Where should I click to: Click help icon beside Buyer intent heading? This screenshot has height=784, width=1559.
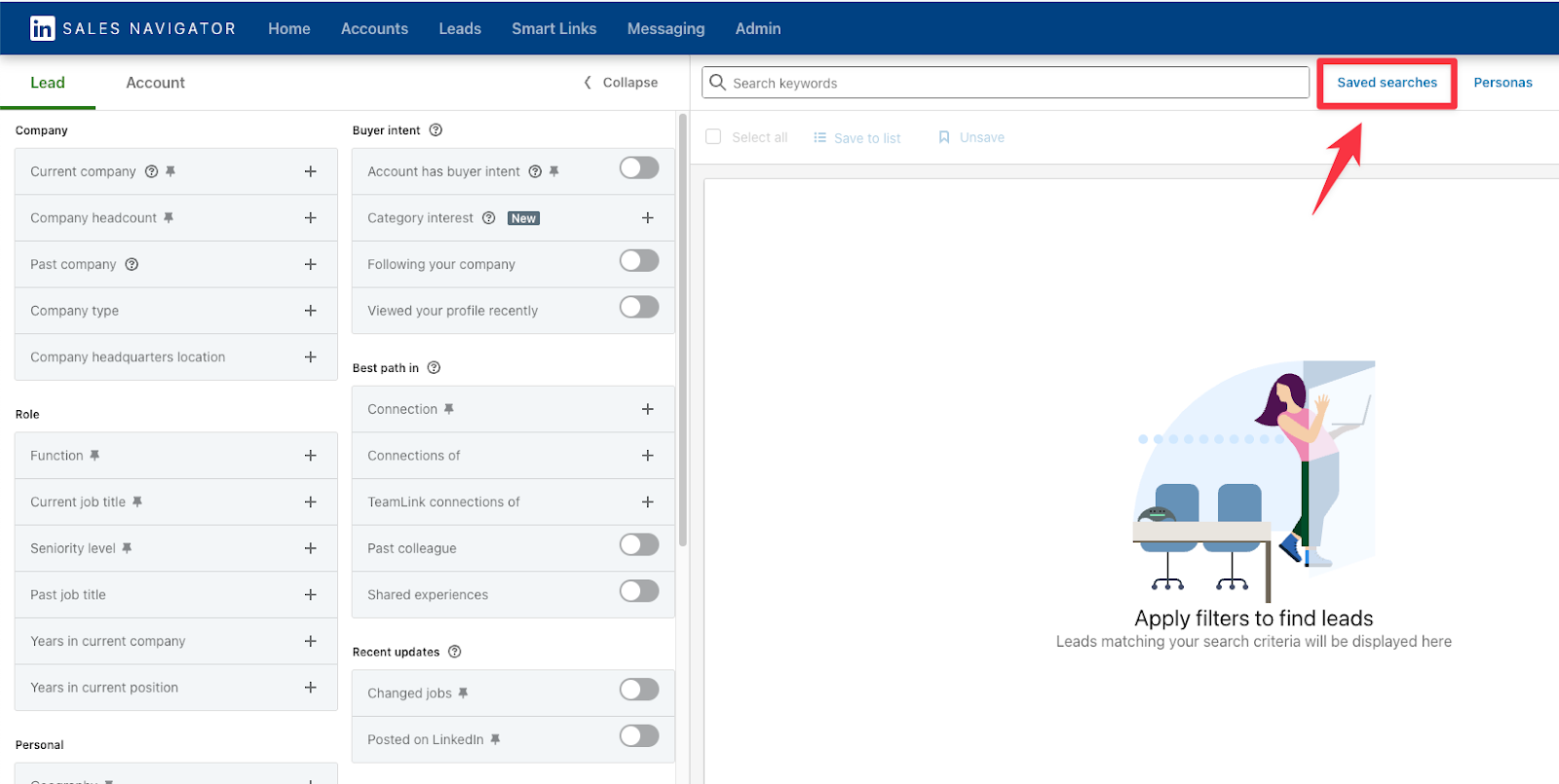click(436, 131)
